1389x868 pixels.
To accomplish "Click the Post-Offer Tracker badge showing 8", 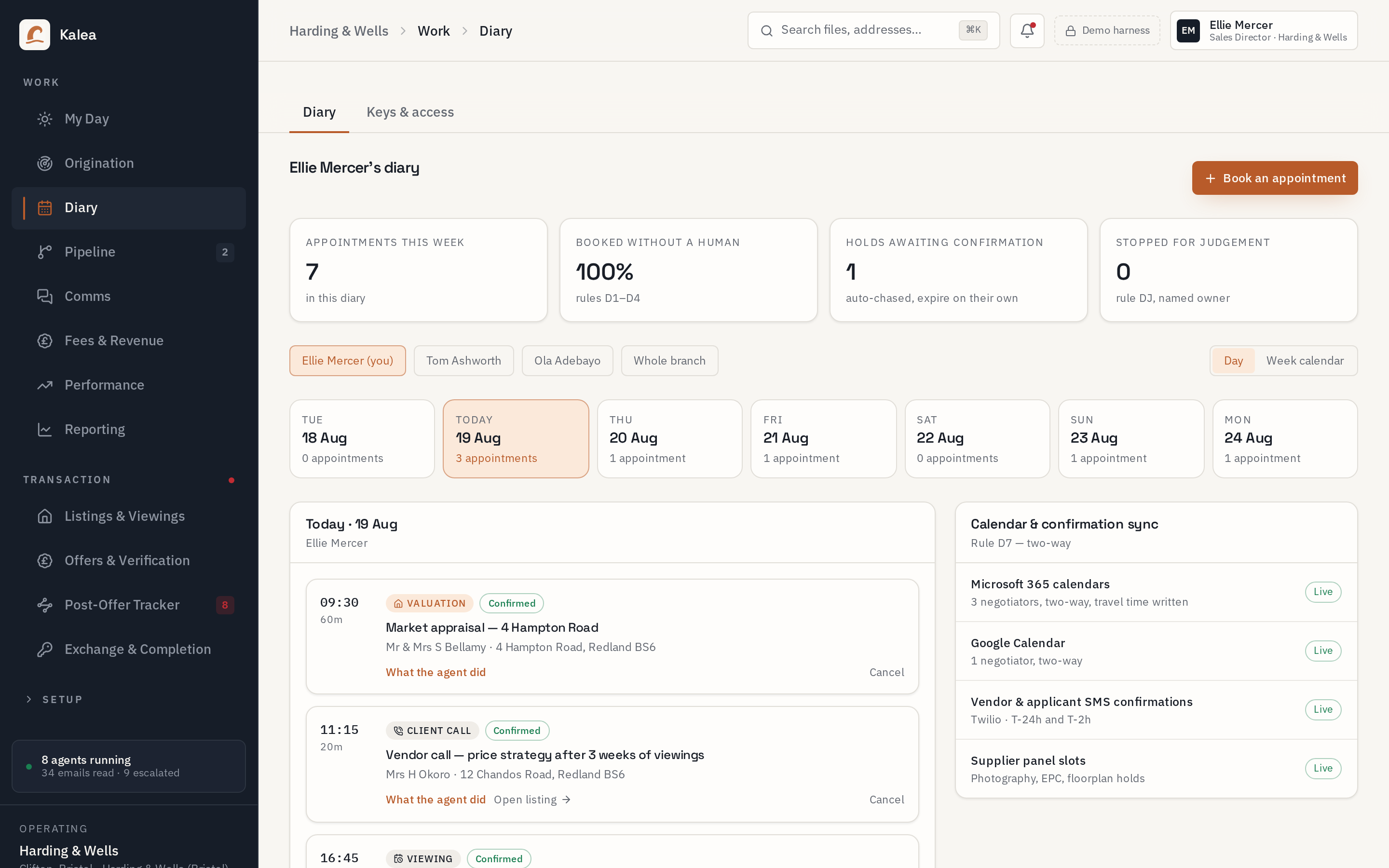I will (x=225, y=605).
